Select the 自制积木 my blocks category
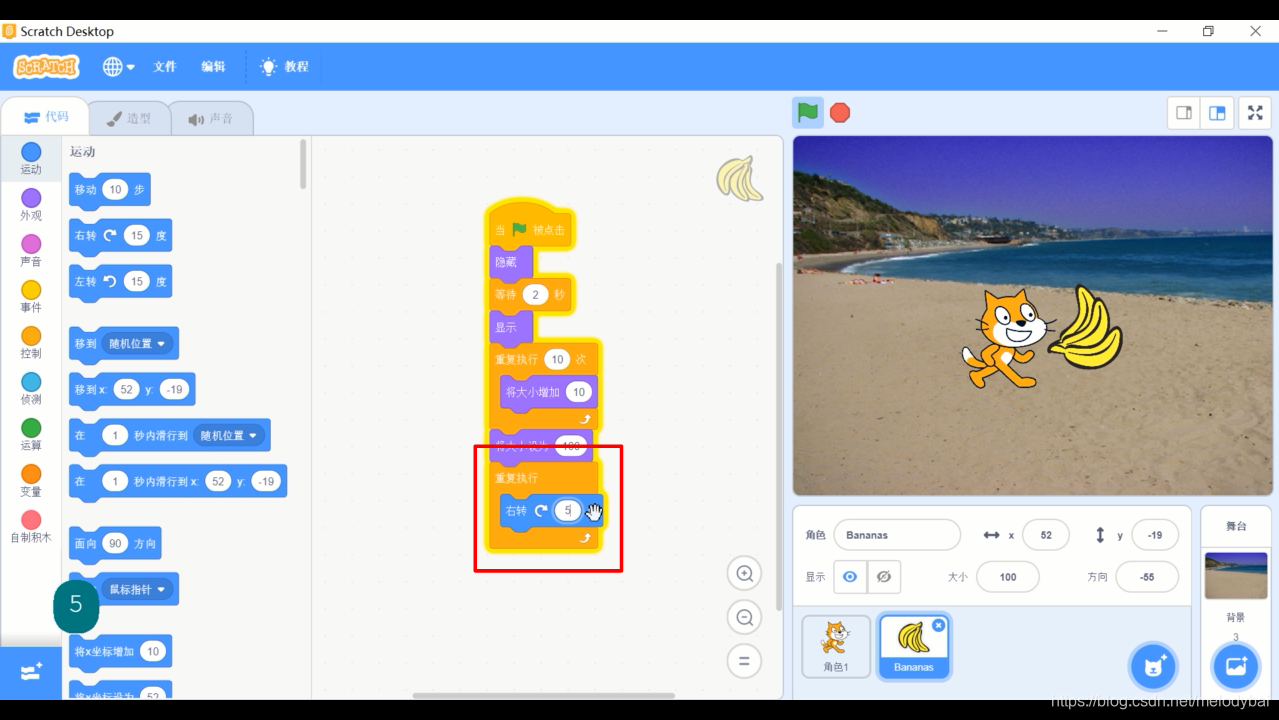Image resolution: width=1279 pixels, height=720 pixels. [x=31, y=526]
